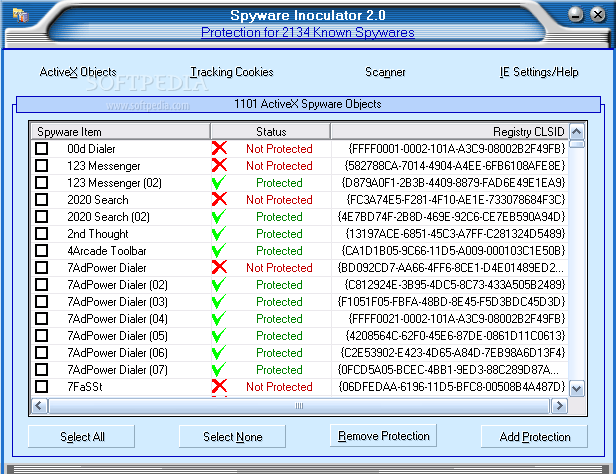The width and height of the screenshot is (616, 474).
Task: Click the Remove Protection button
Action: point(383,436)
